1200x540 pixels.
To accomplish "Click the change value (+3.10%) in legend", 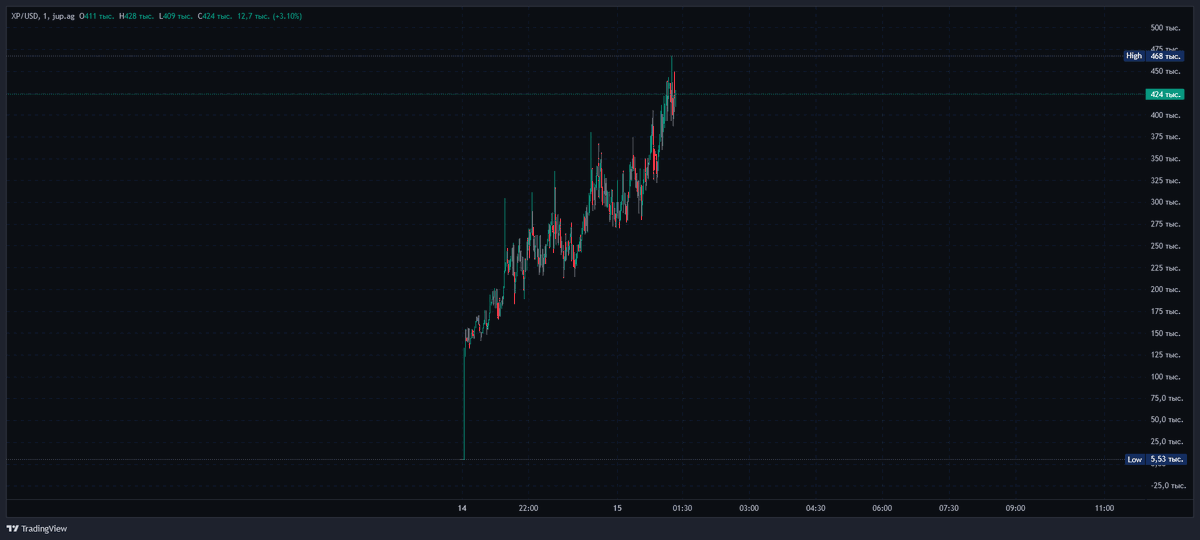I will (x=285, y=17).
